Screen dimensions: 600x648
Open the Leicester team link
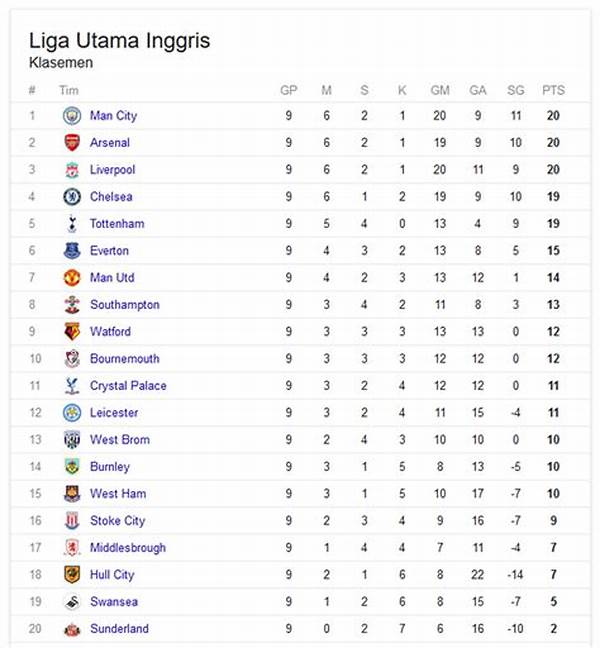click(x=114, y=413)
